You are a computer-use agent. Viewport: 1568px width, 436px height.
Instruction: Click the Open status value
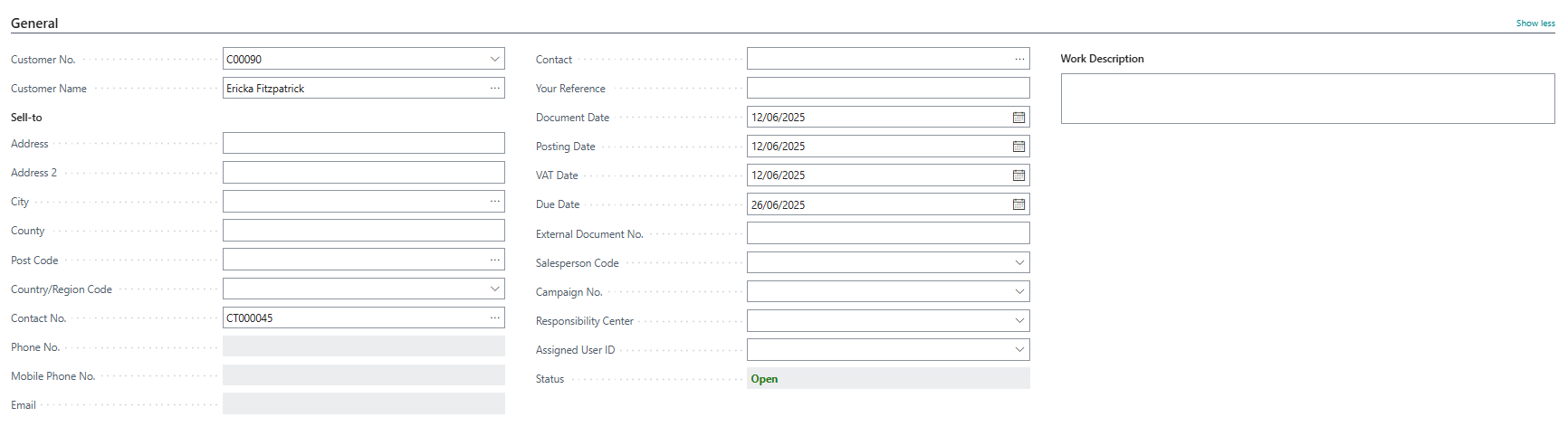[x=764, y=379]
